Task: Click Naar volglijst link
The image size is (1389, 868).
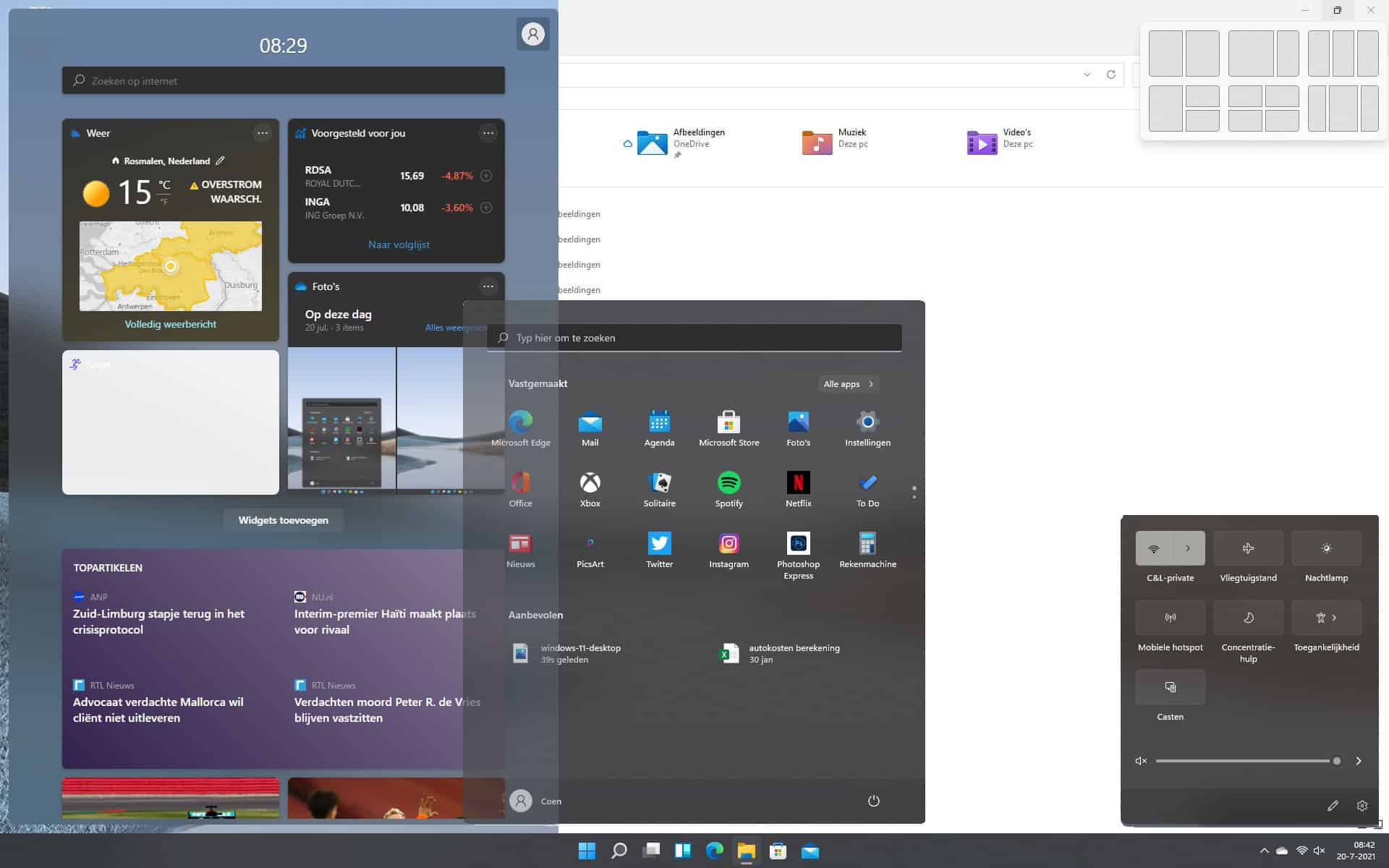Action: click(399, 244)
